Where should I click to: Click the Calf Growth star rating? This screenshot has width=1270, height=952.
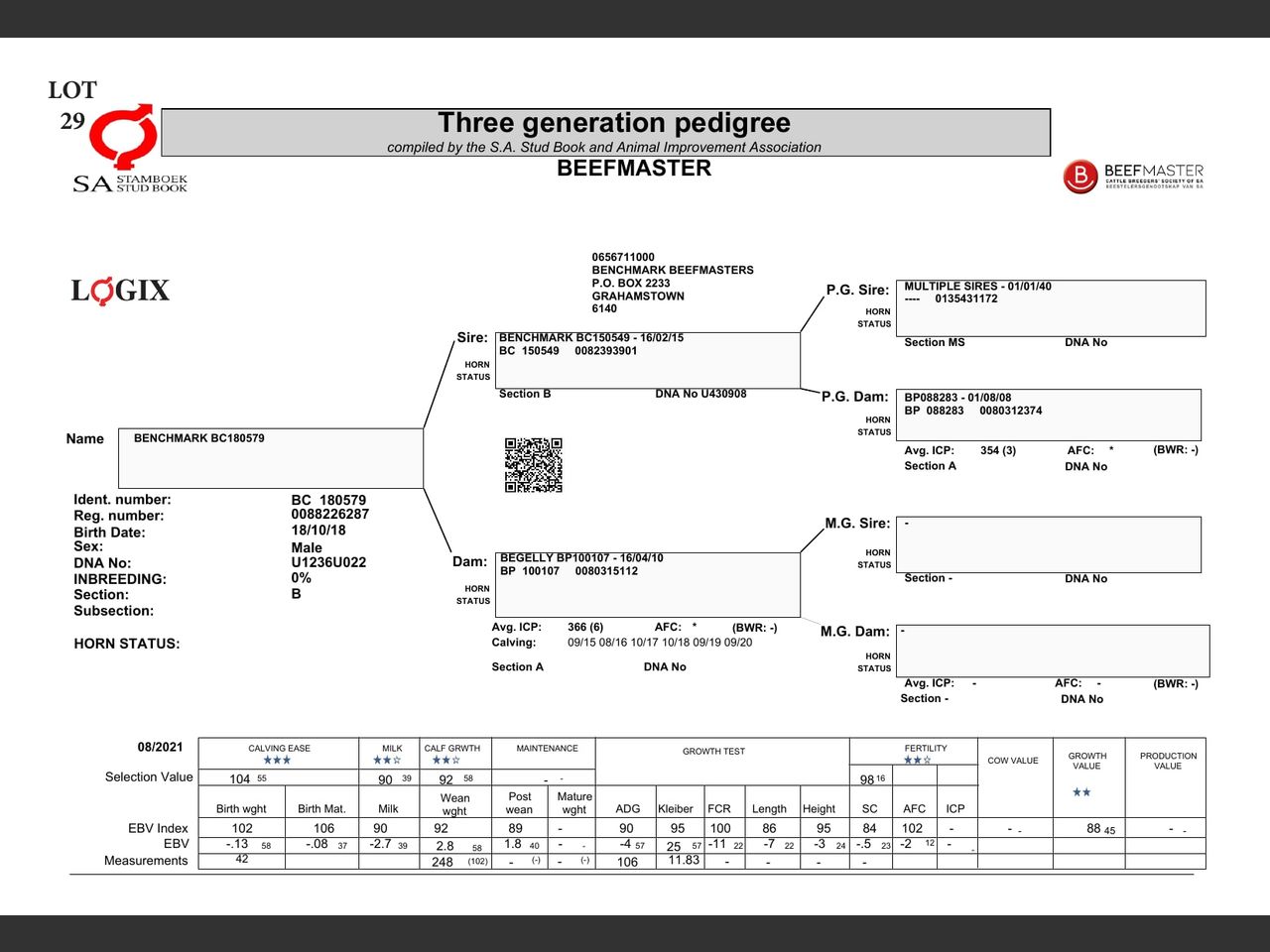pyautogui.click(x=446, y=761)
